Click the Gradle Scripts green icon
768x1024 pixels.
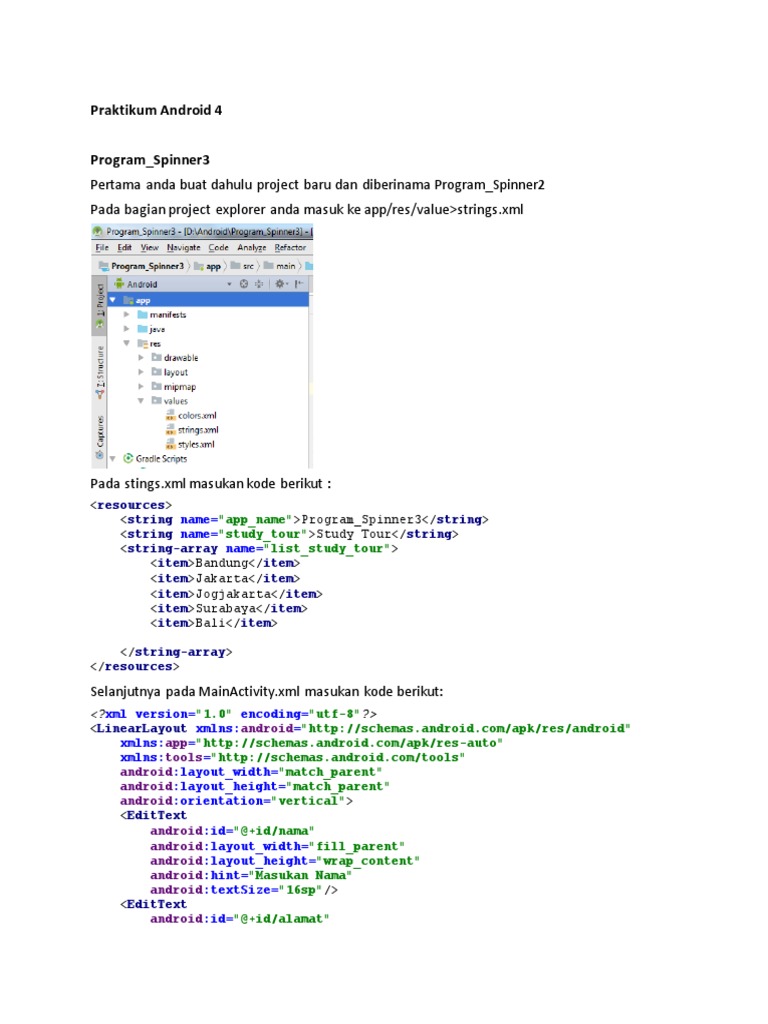(x=128, y=458)
